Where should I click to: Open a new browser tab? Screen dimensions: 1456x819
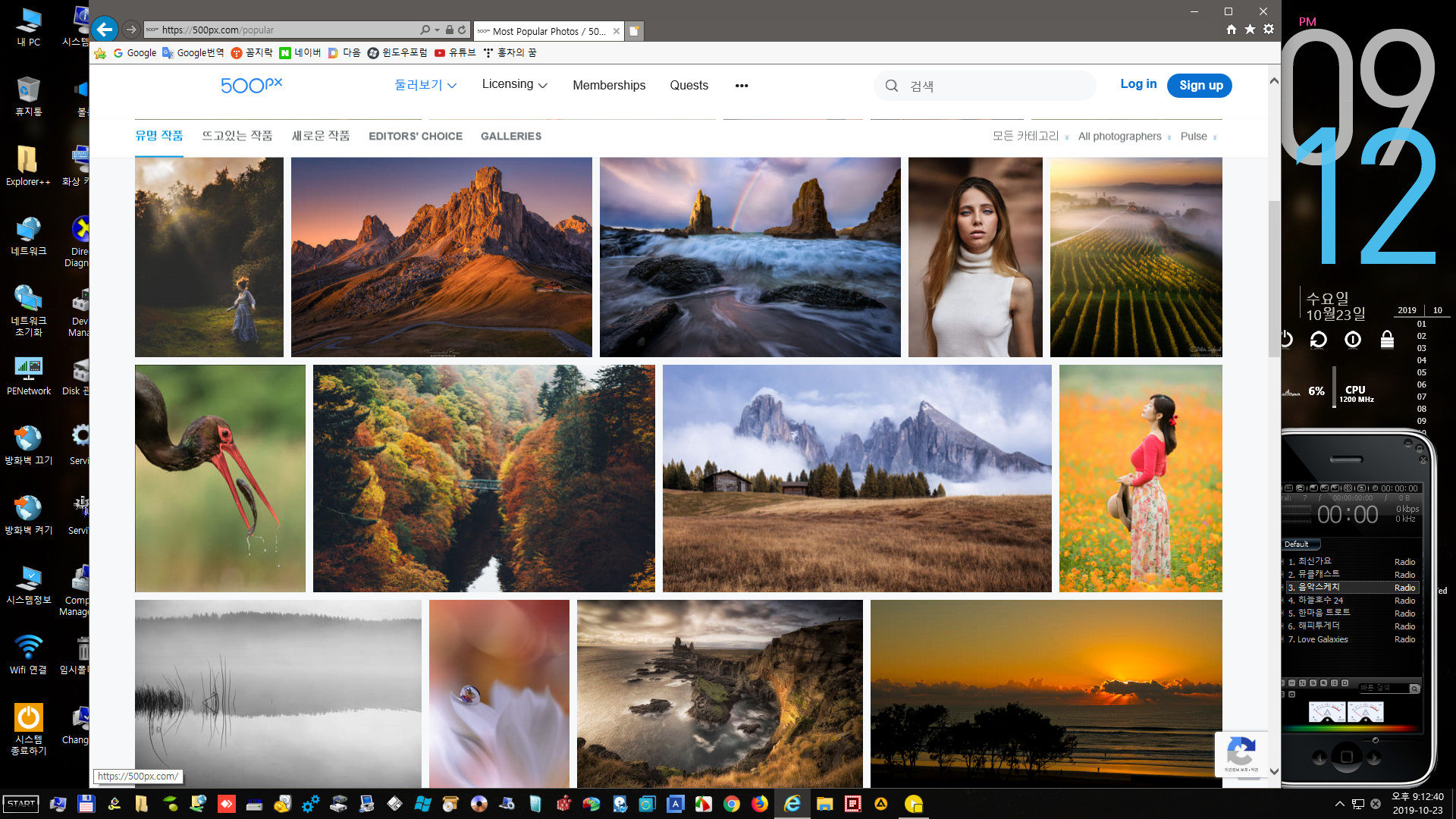tap(634, 31)
